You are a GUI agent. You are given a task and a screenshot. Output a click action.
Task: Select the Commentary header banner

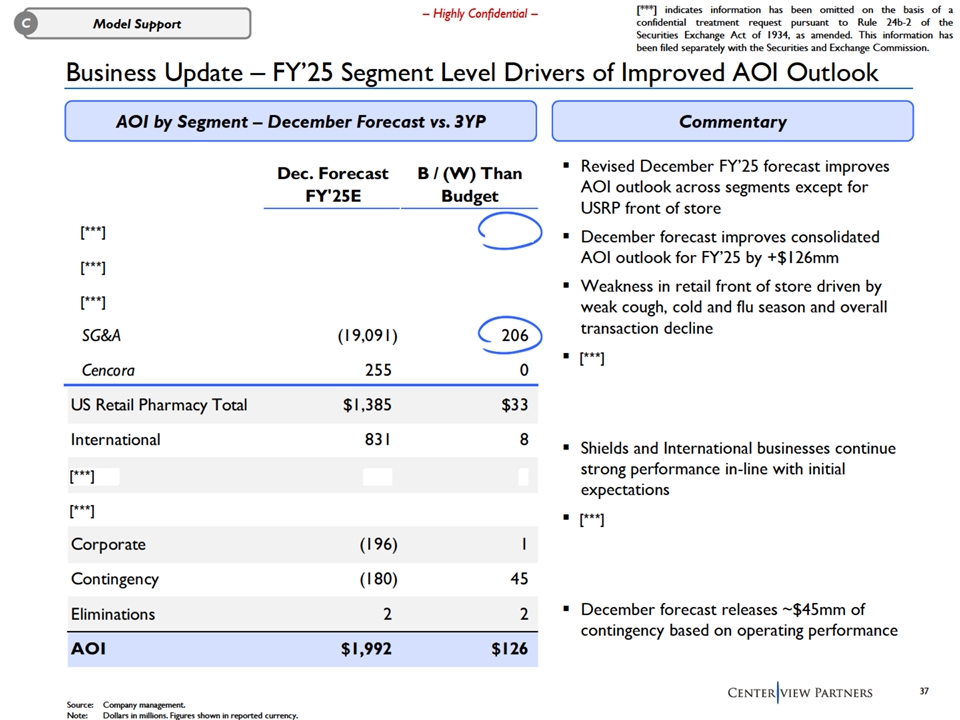(732, 121)
